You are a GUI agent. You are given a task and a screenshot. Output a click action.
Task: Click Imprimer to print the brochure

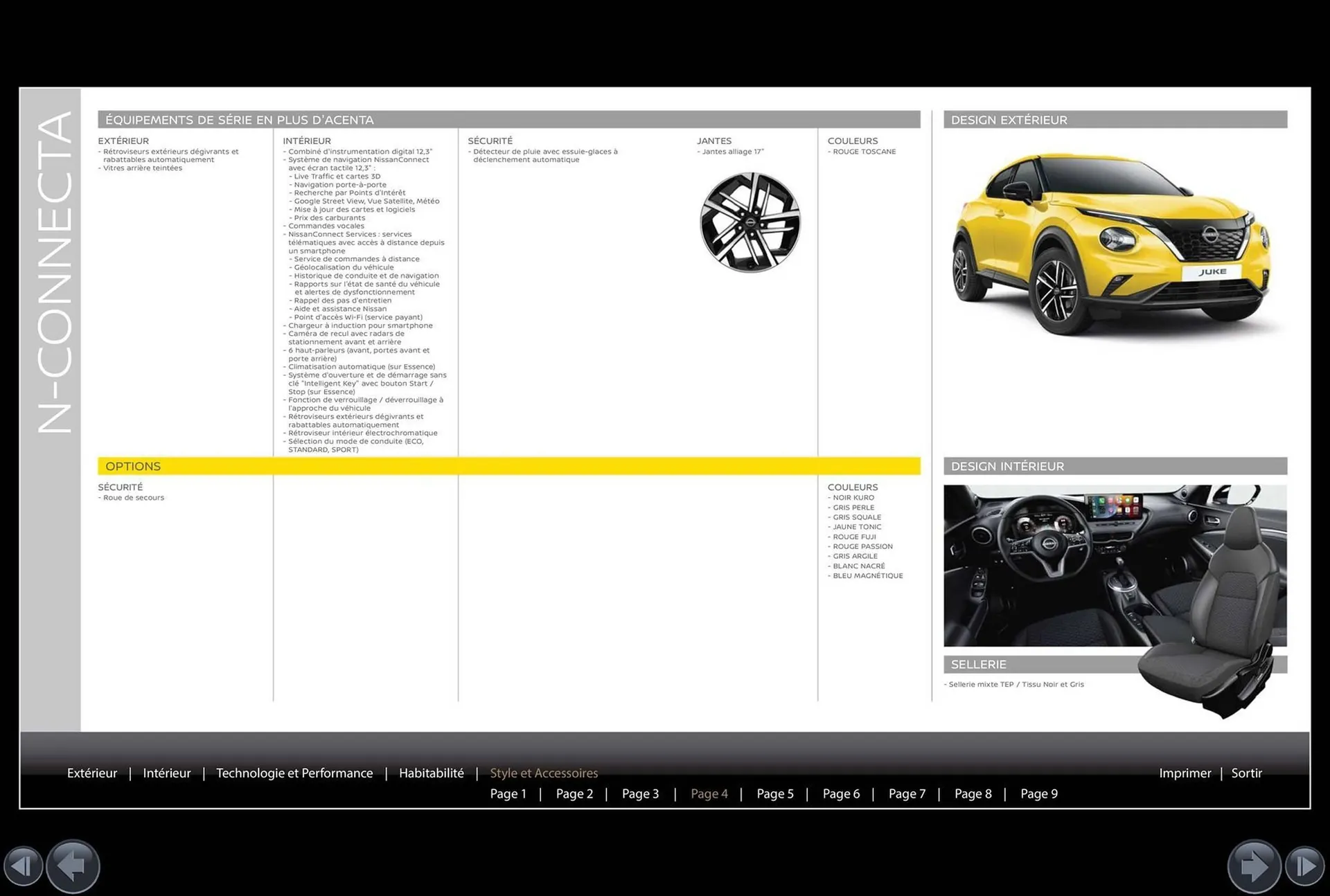tap(1185, 773)
